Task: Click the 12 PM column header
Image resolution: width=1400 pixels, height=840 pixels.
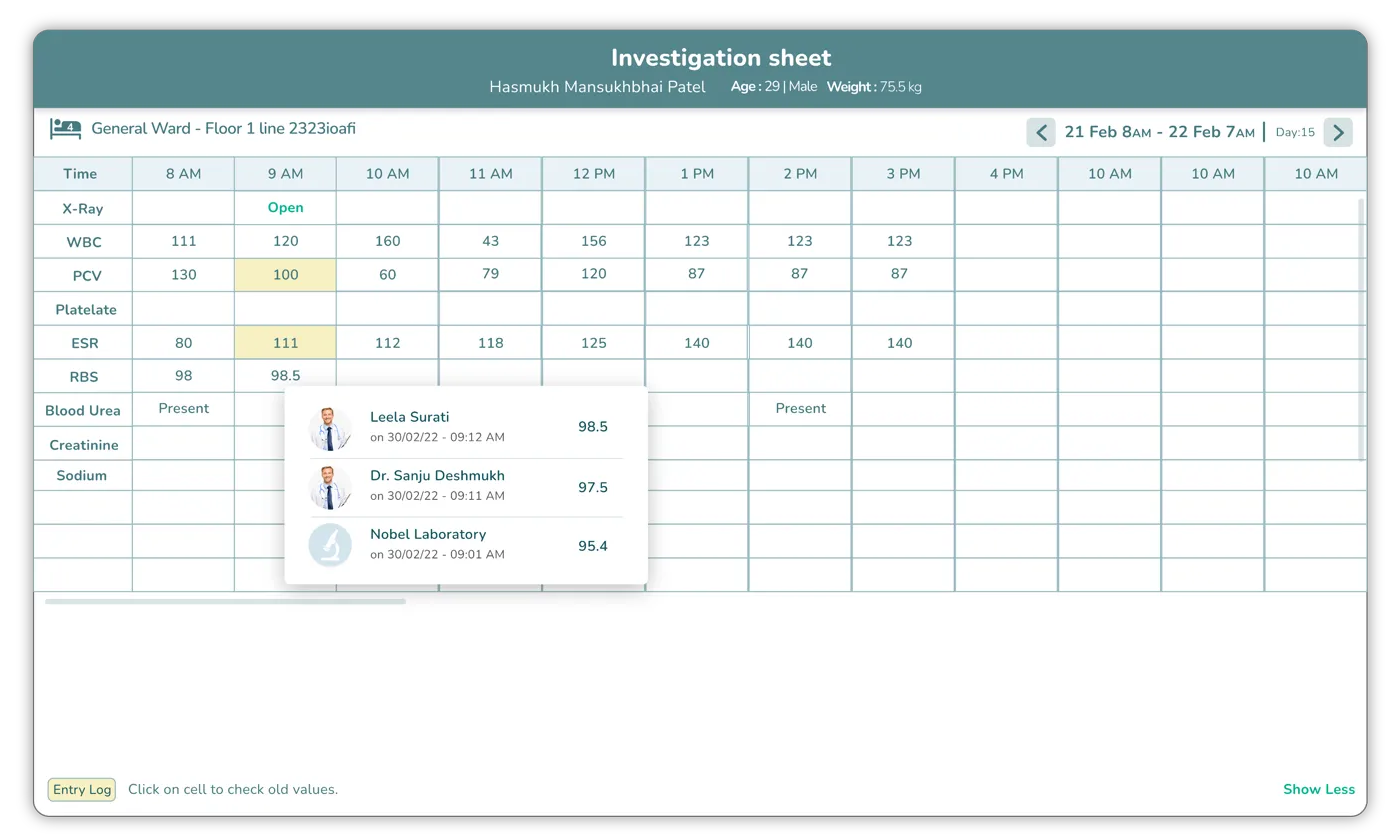Action: pos(593,174)
